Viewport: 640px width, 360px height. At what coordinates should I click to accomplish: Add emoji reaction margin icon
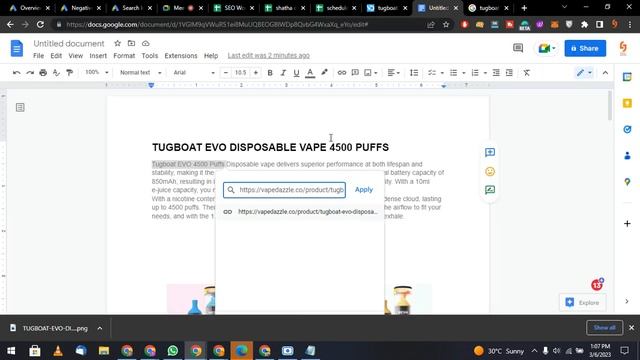click(490, 171)
